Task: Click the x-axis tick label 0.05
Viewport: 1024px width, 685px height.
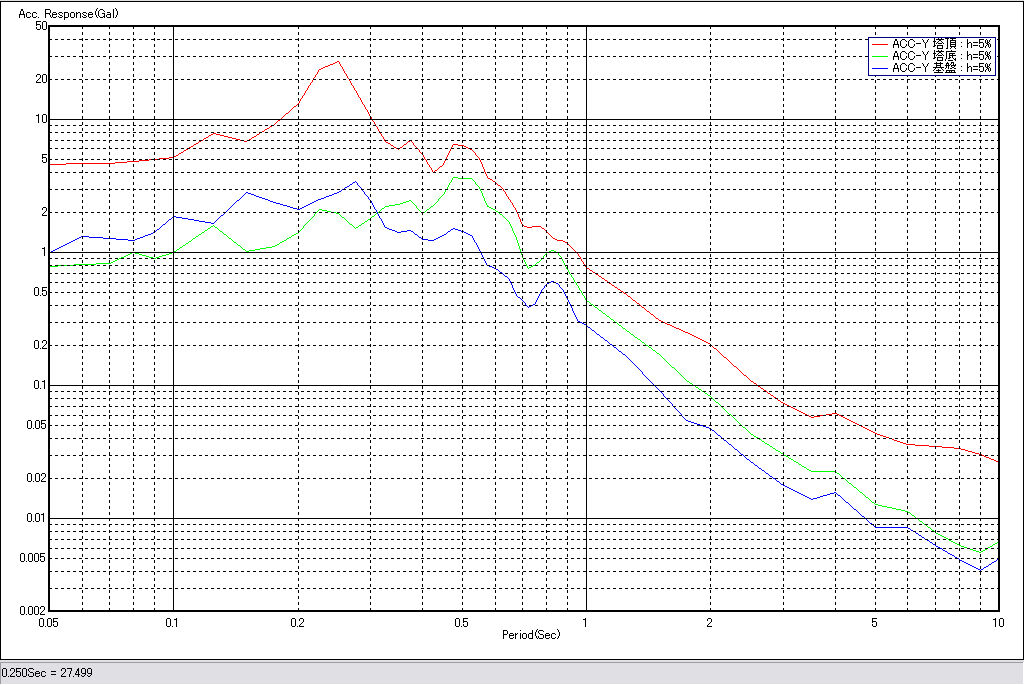Action: coord(48,623)
